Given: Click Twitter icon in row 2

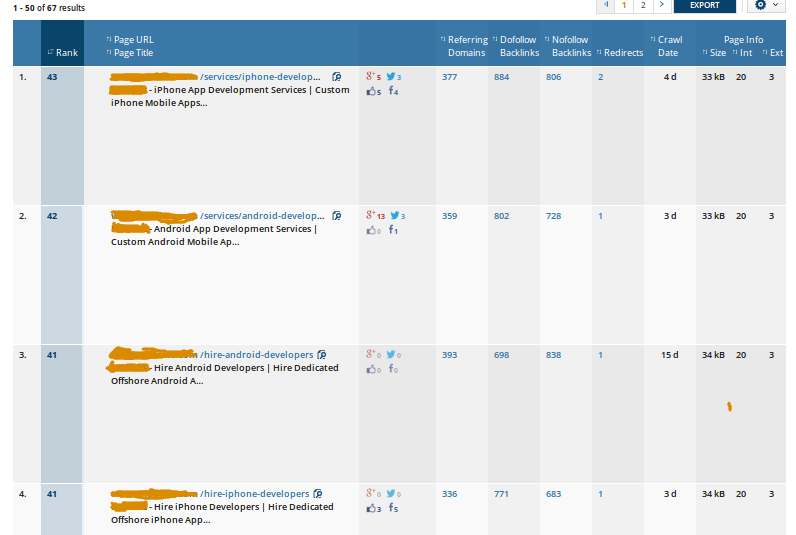Looking at the screenshot, I should coord(395,215).
